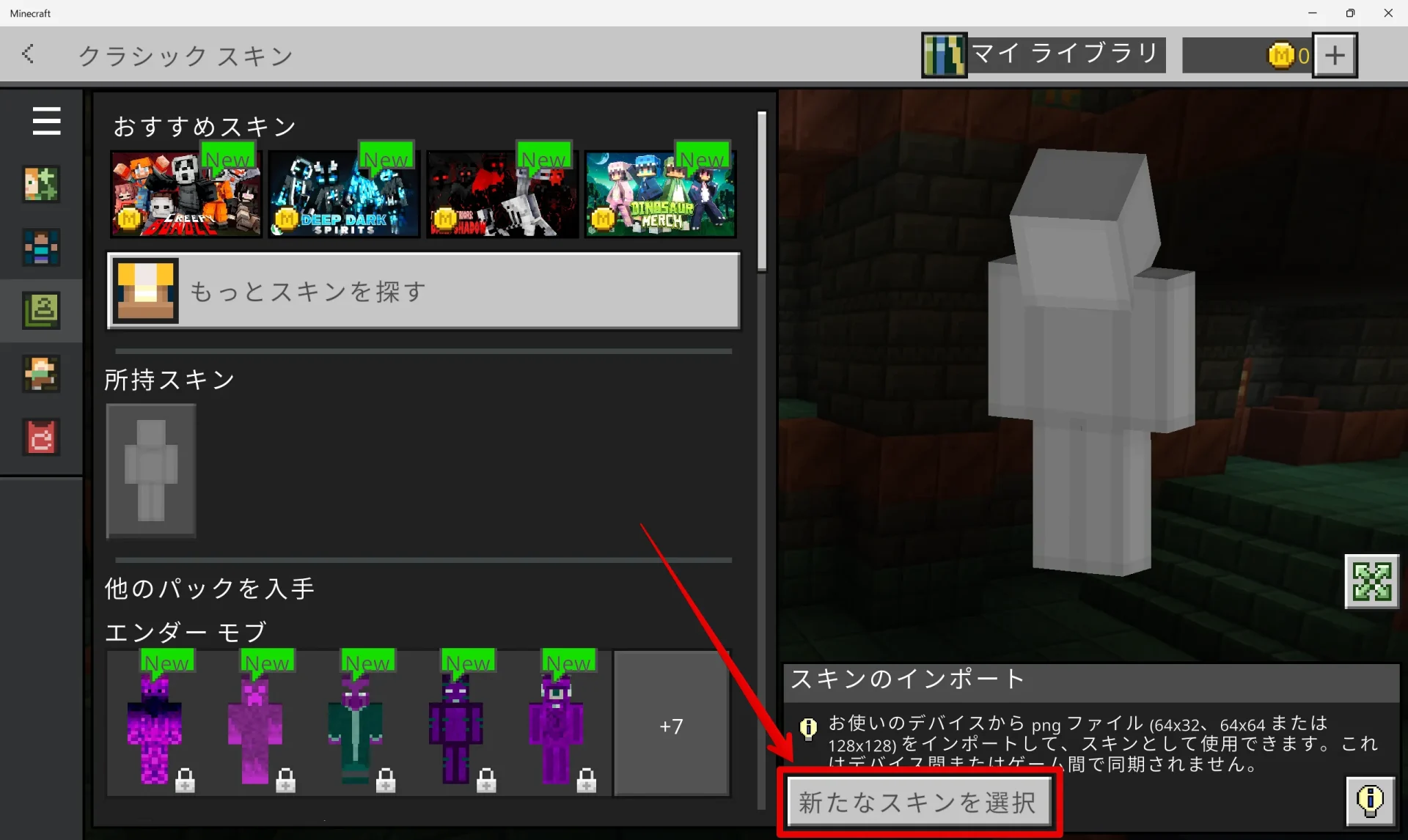The height and width of the screenshot is (840, 1408).
Task: Click the クラシック スキン title
Action: click(186, 56)
